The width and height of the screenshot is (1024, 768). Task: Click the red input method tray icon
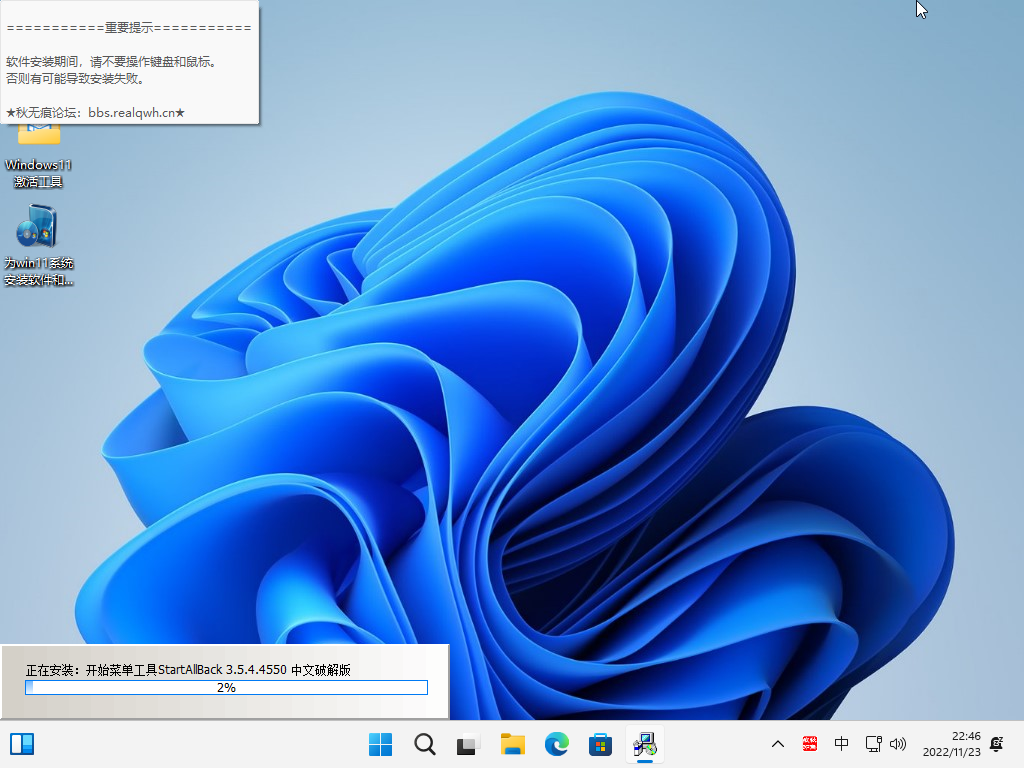810,744
